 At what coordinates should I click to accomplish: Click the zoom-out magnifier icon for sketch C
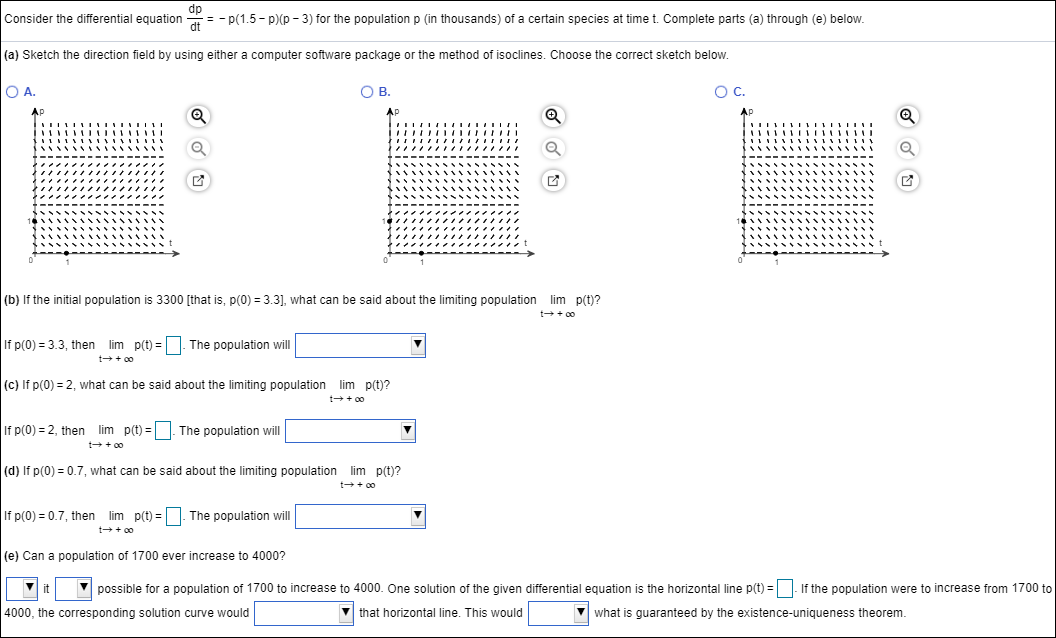click(x=907, y=148)
